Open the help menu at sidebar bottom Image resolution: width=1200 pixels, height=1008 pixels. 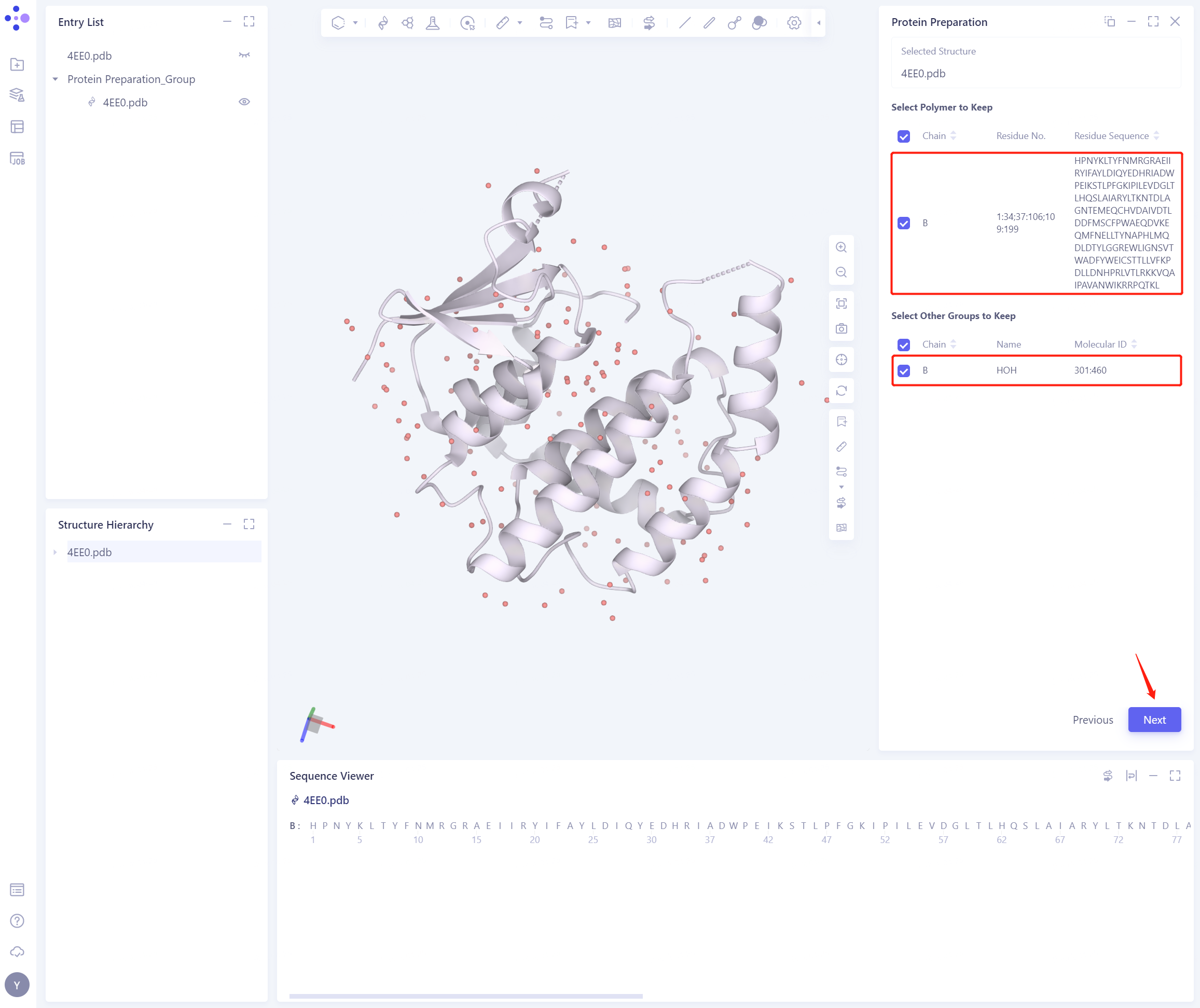click(17, 920)
